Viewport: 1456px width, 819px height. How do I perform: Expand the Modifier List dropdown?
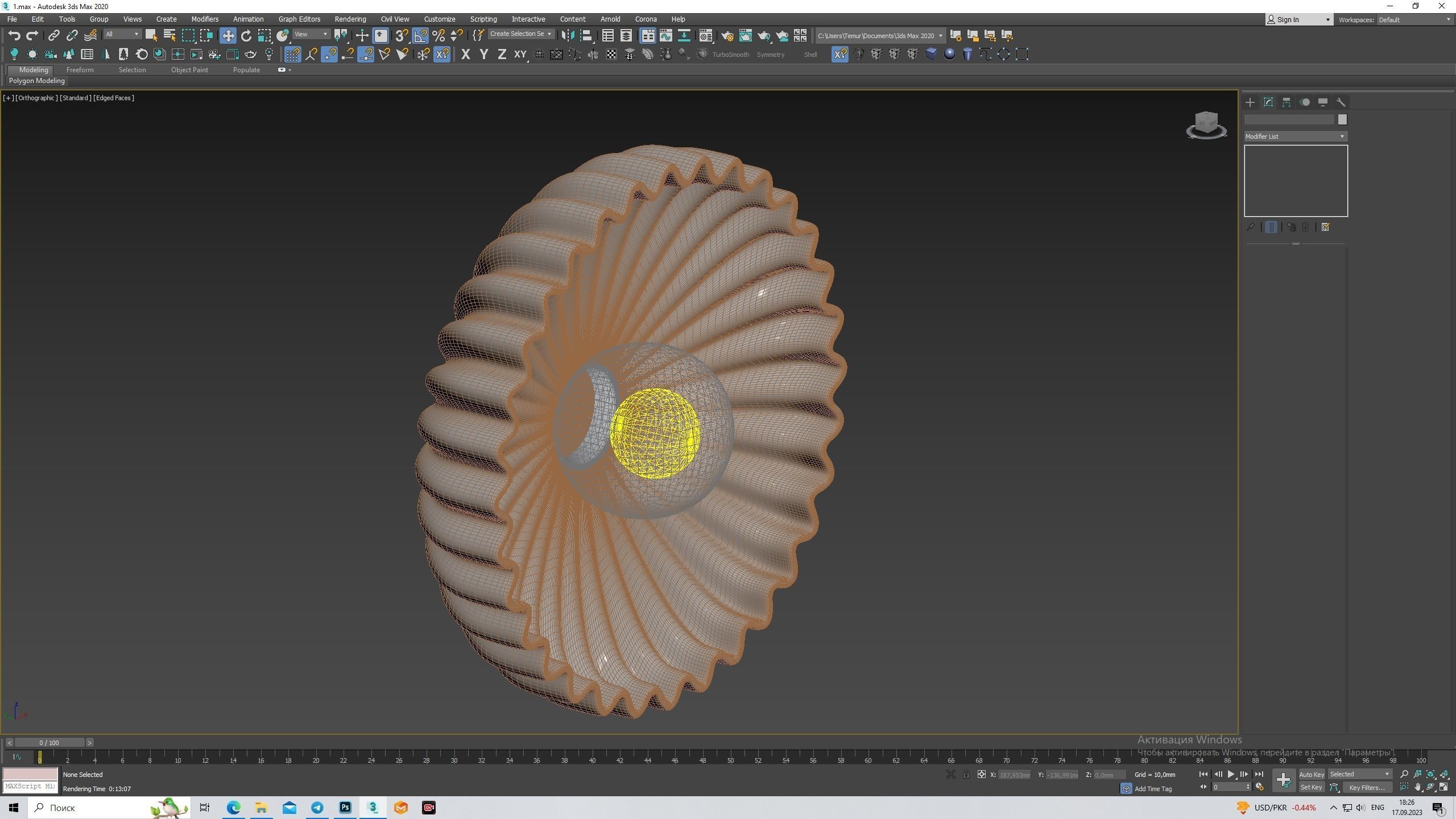1296,136
